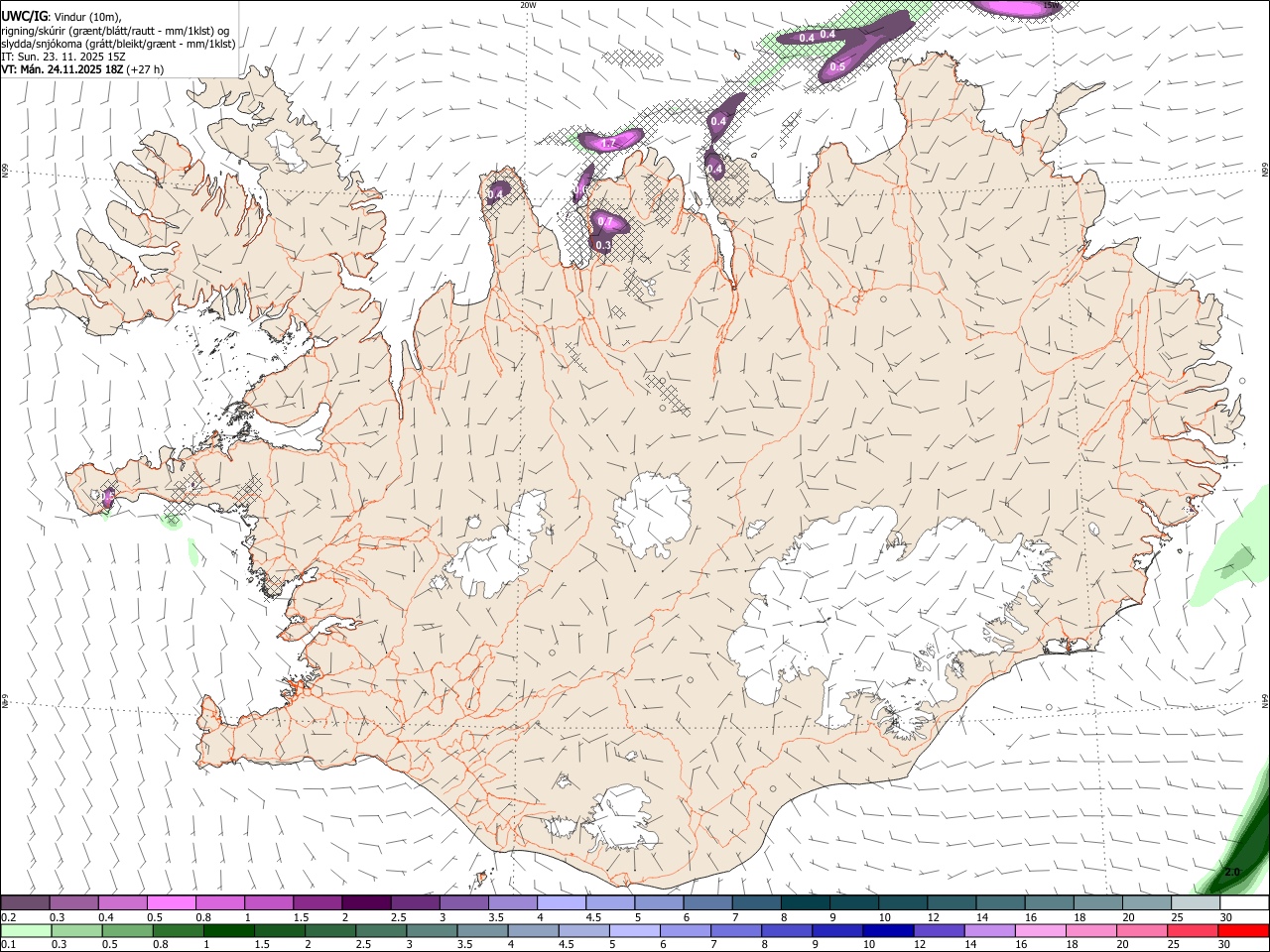Click the 15W longitude label

(x=1051, y=5)
